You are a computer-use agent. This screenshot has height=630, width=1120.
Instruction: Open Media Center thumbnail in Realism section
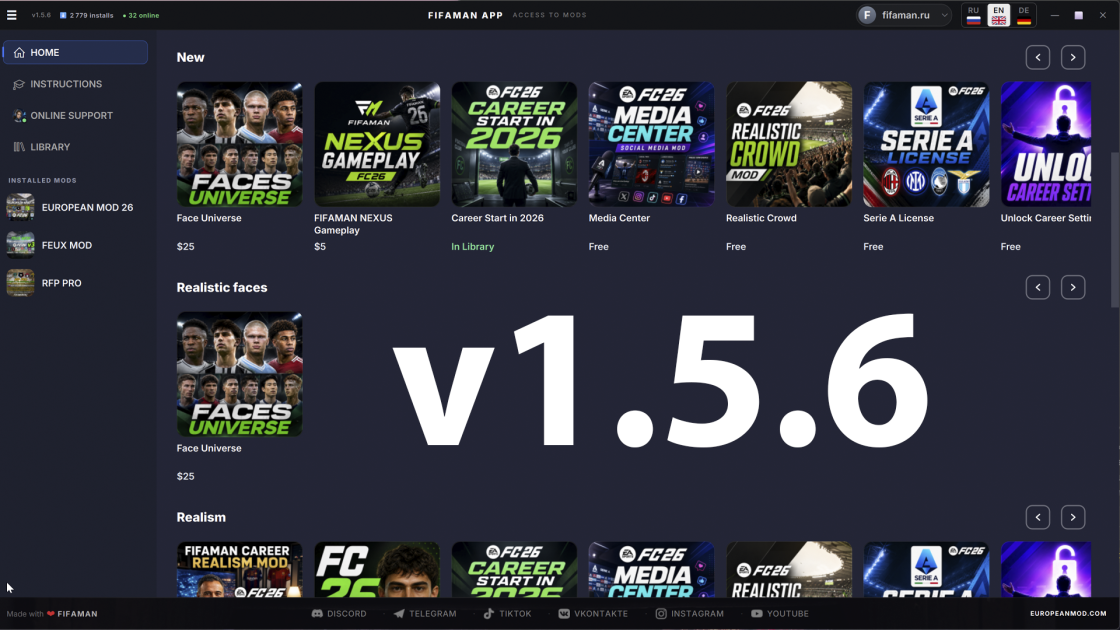coord(651,569)
